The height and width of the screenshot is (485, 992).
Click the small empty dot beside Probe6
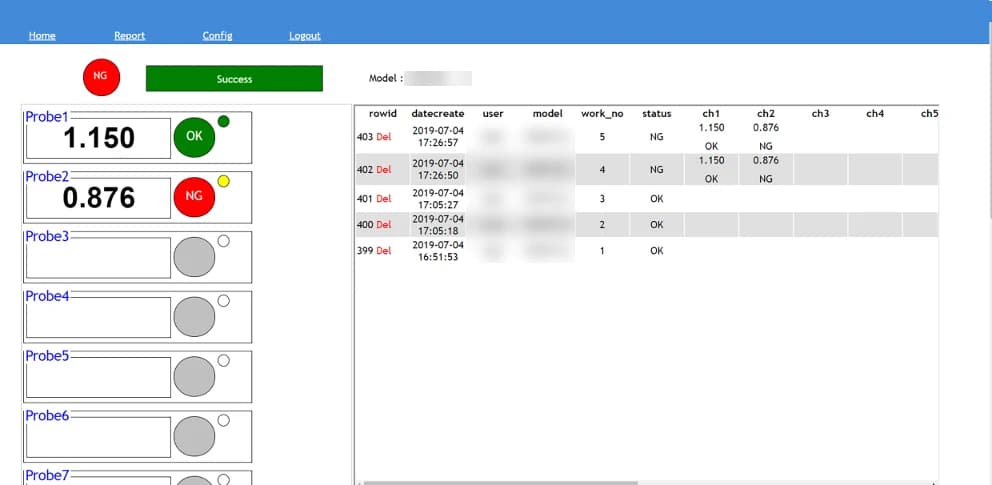point(223,420)
